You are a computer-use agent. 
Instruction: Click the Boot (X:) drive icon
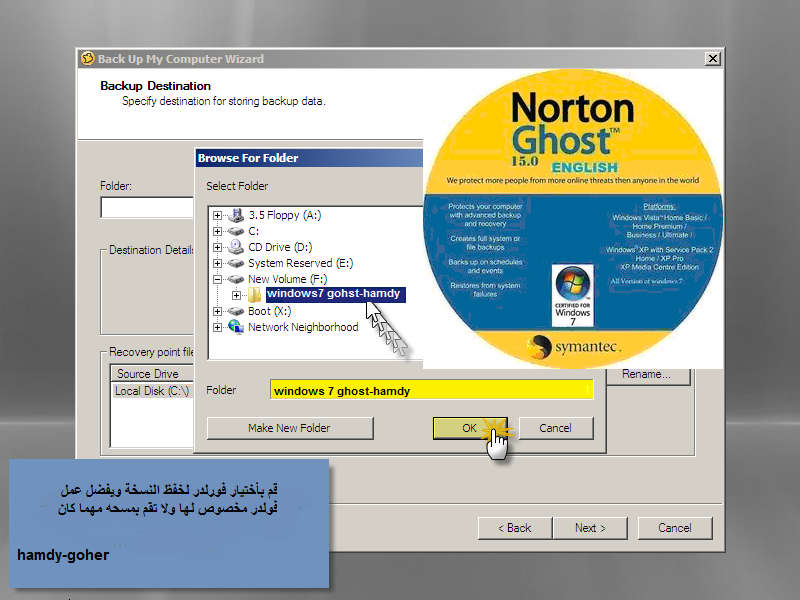coord(236,311)
